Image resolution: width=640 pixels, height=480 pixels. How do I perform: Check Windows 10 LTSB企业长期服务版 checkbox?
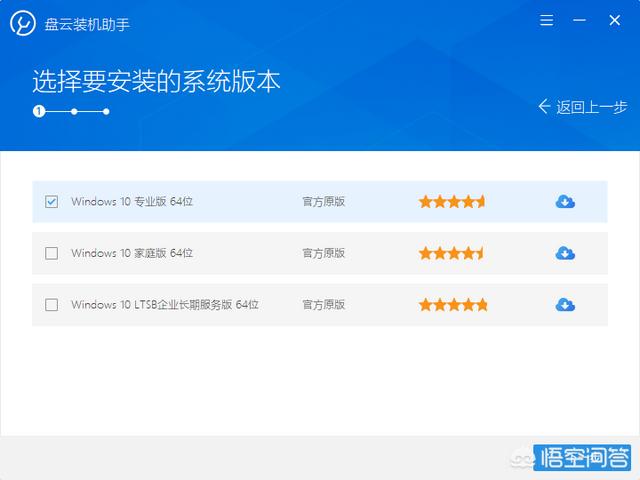click(51, 304)
